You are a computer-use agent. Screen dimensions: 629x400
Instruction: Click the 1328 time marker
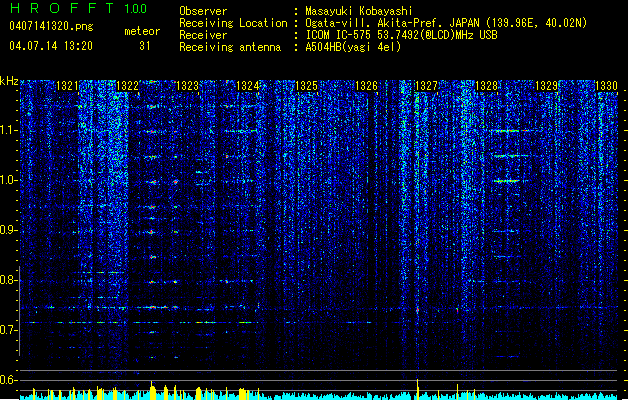tap(486, 86)
